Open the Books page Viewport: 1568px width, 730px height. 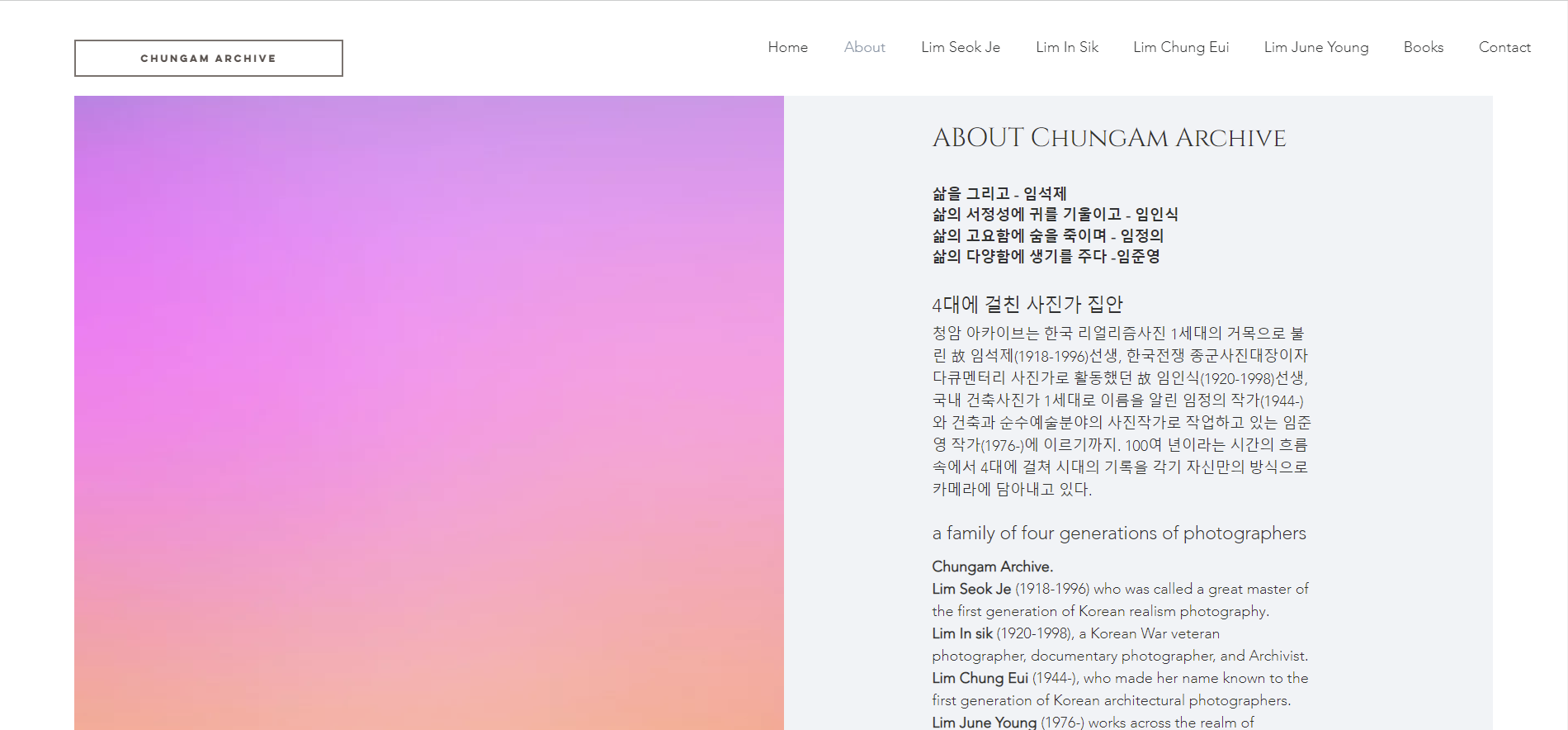[x=1423, y=47]
